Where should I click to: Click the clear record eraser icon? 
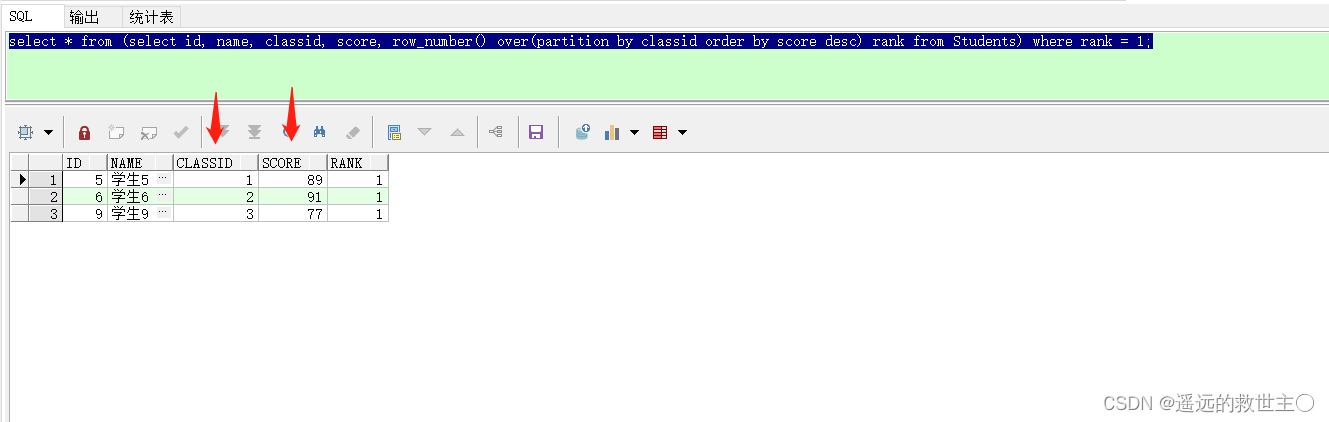pyautogui.click(x=352, y=132)
